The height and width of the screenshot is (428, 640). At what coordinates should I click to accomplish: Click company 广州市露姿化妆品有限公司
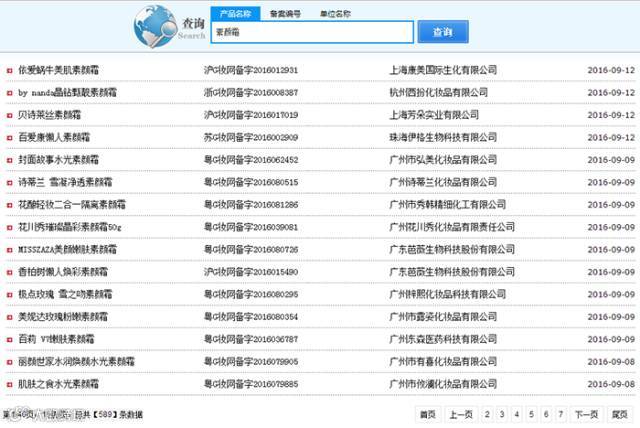pyautogui.click(x=443, y=317)
